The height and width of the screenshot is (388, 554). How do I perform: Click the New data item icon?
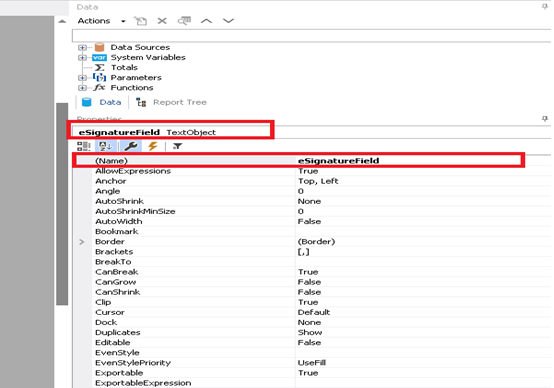[140, 21]
